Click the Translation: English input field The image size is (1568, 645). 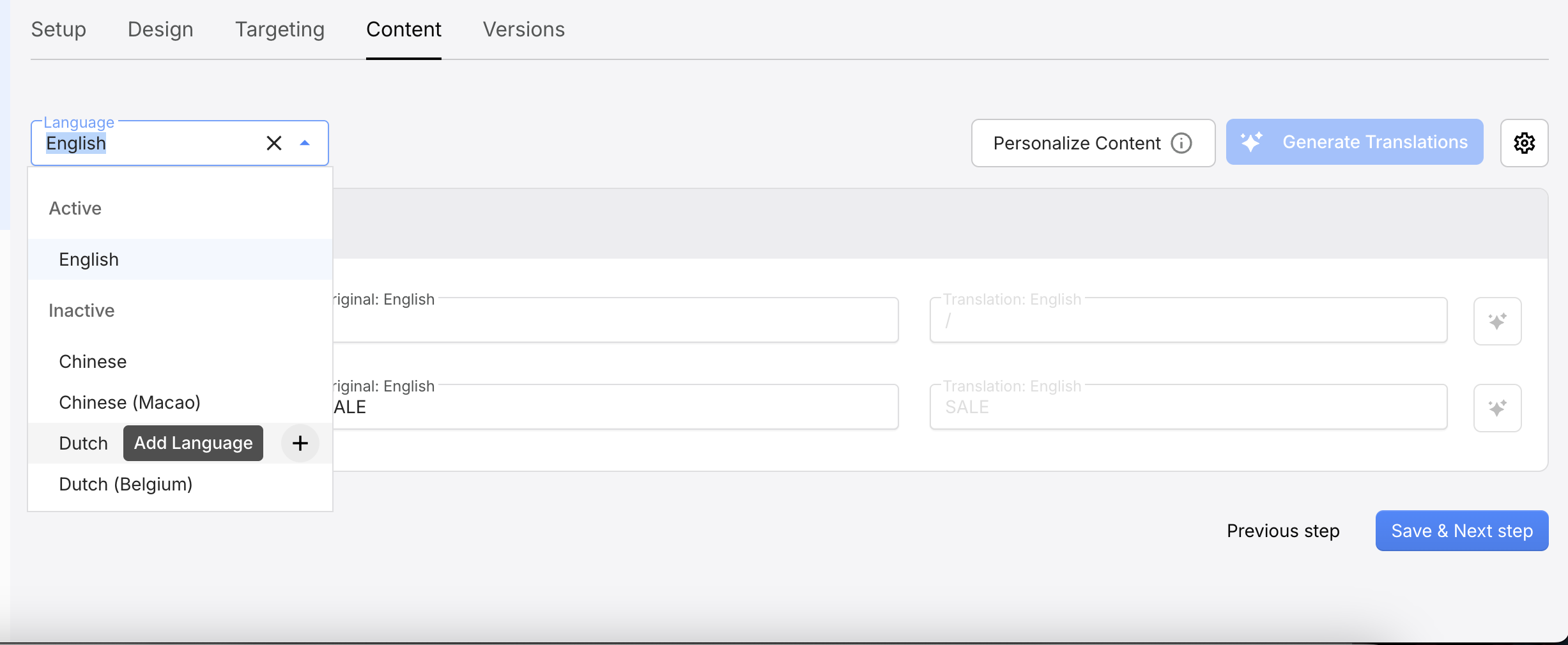[1187, 321]
